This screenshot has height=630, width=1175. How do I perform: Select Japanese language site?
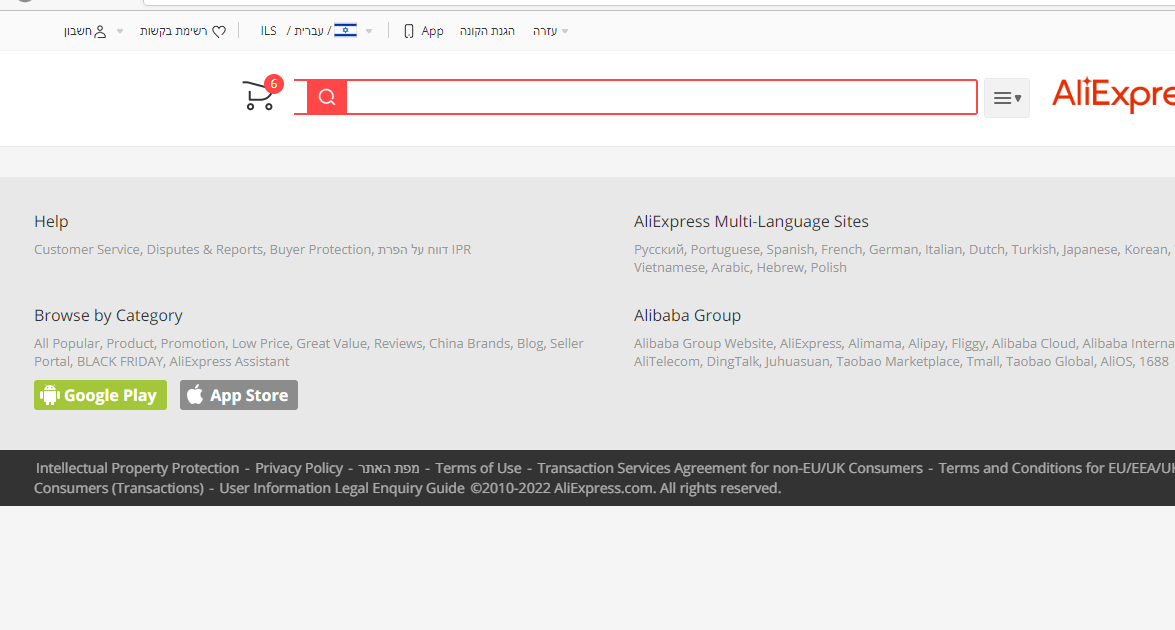pyautogui.click(x=1090, y=249)
